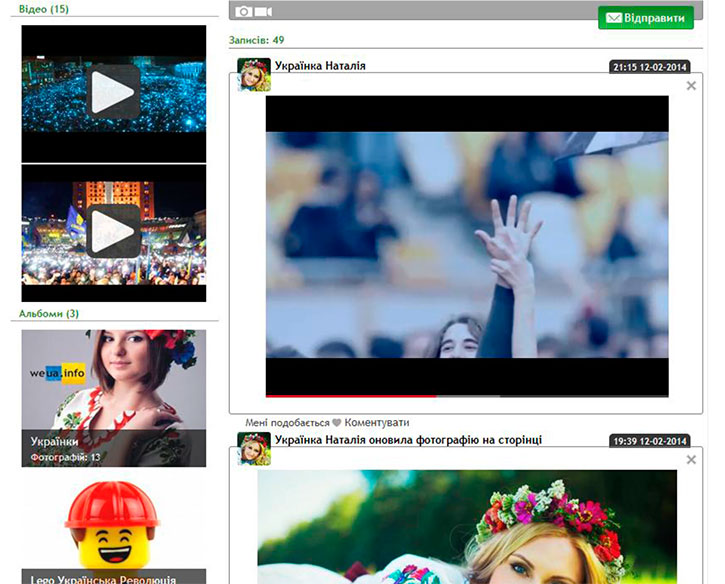Click the video camera attach icon
725x584 pixels.
pos(263,11)
